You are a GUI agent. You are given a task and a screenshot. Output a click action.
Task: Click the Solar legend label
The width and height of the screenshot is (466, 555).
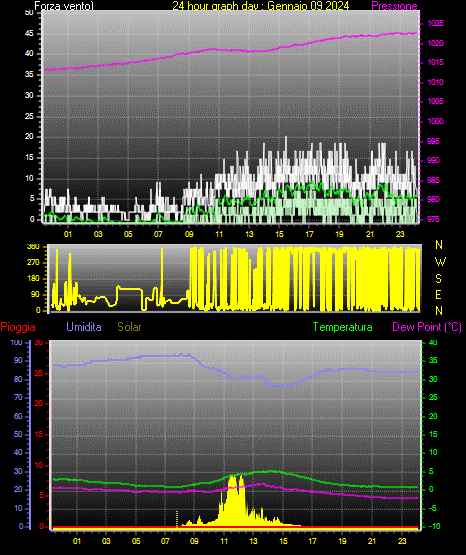pyautogui.click(x=129, y=327)
